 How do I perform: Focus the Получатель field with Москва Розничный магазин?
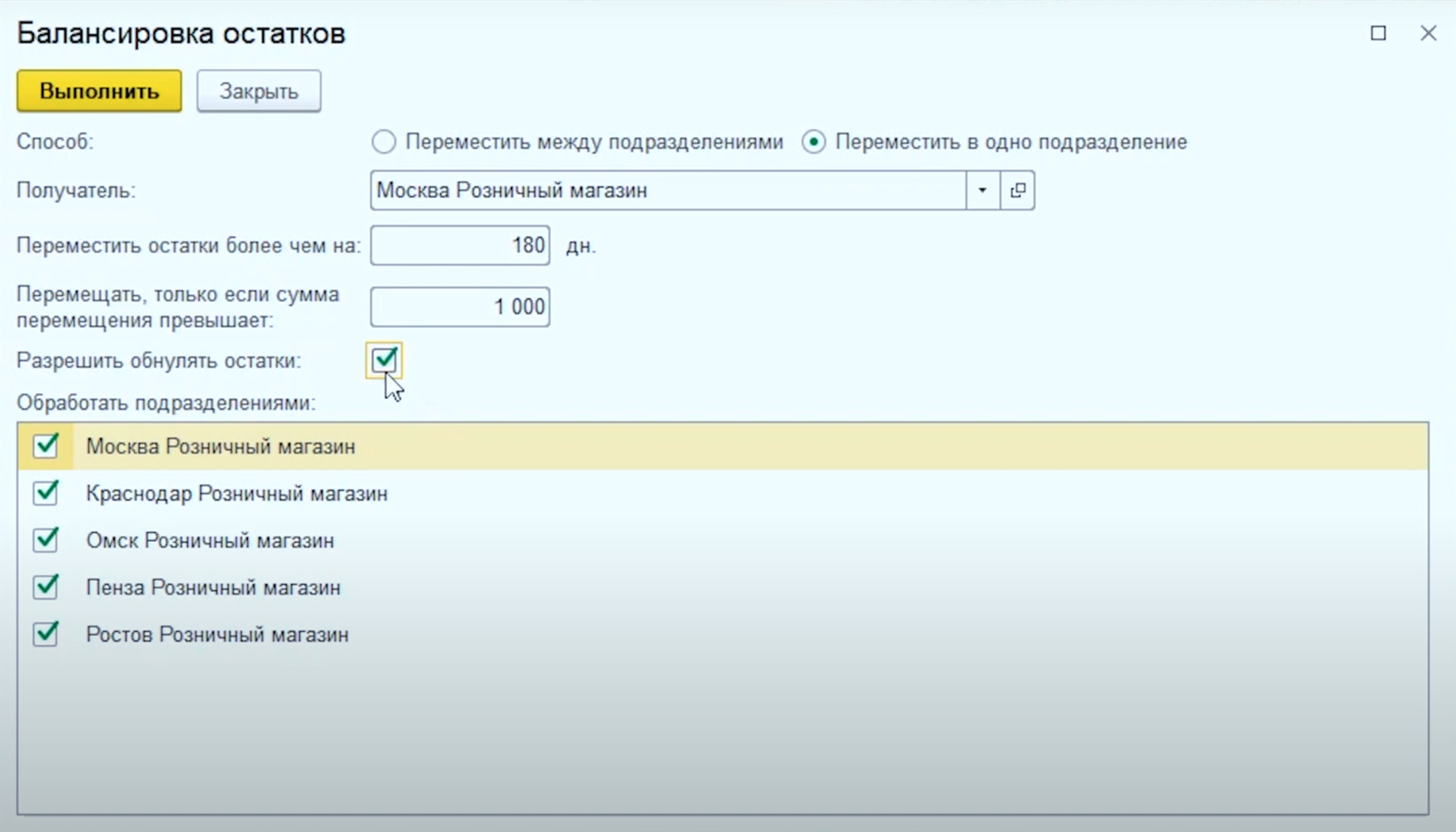668,190
